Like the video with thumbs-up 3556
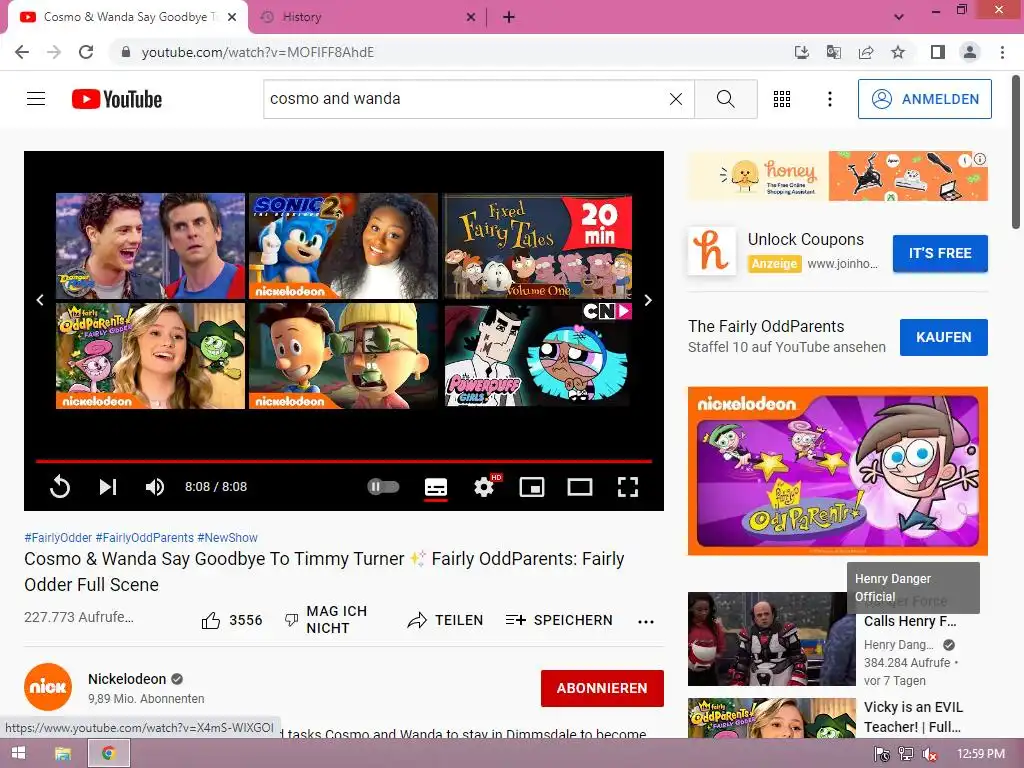The width and height of the screenshot is (1024, 768). [232, 620]
